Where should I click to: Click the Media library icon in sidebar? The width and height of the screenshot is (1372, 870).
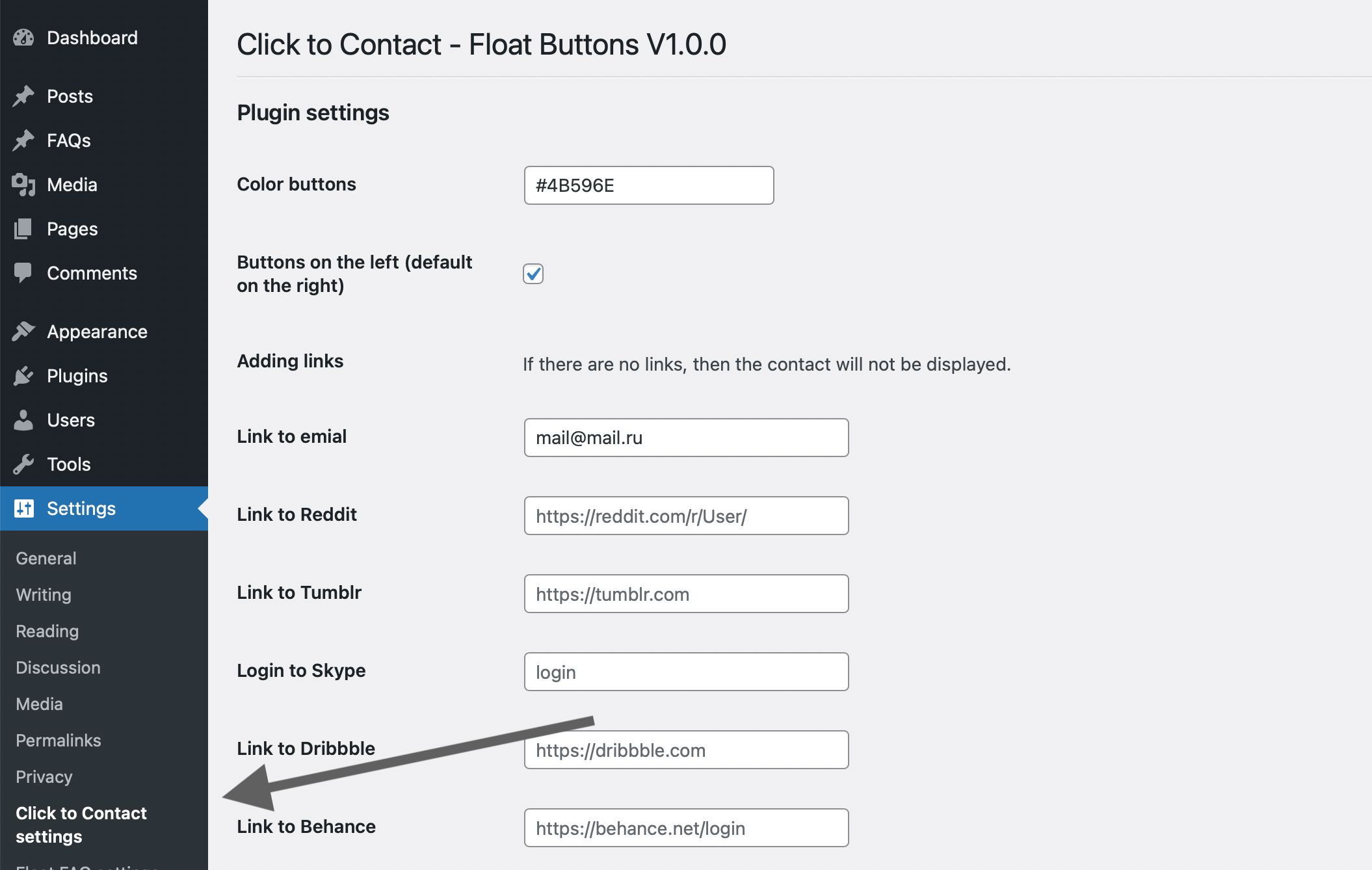point(23,185)
